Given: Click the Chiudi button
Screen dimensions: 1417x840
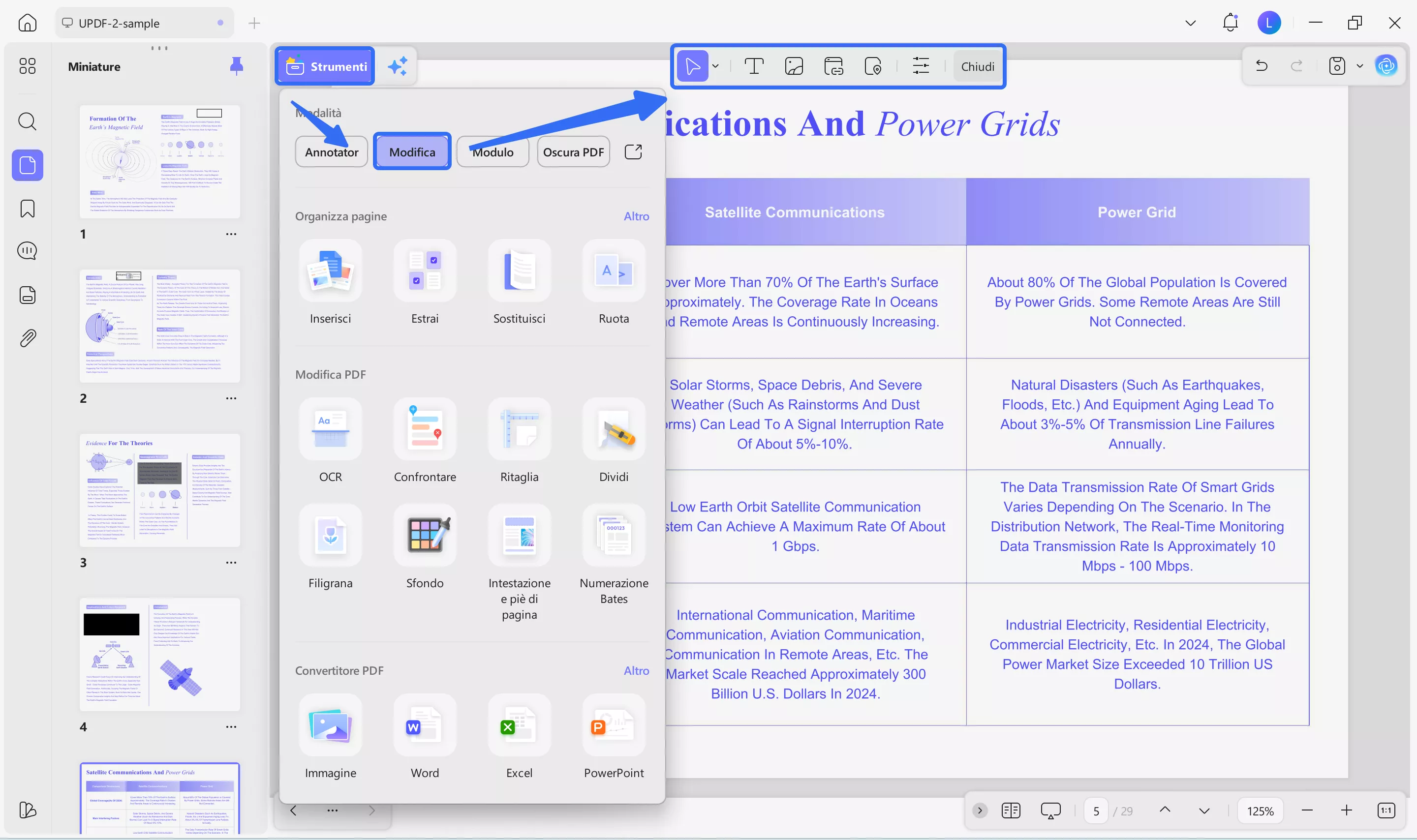Looking at the screenshot, I should [x=978, y=66].
